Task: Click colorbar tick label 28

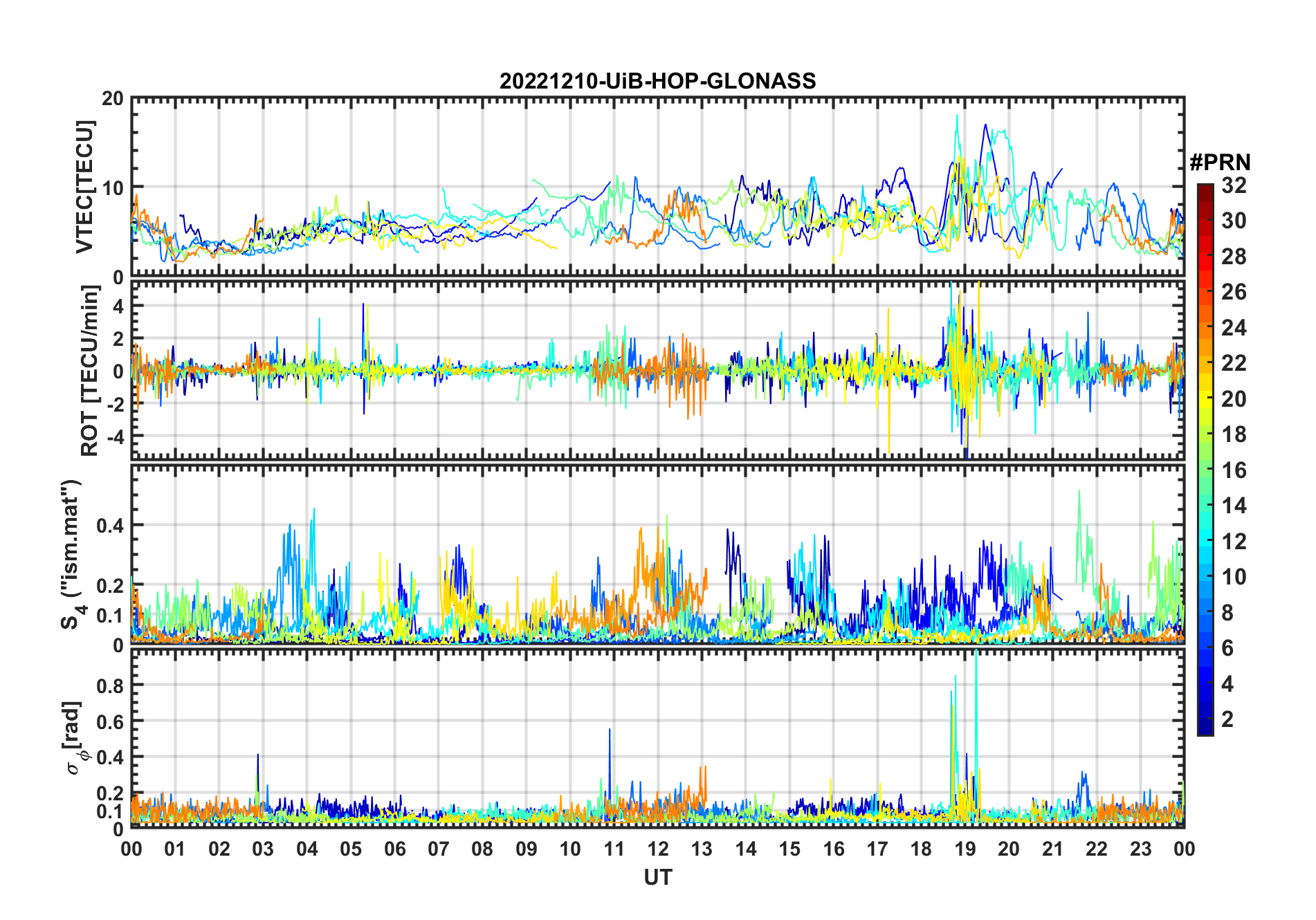Action: coord(1234,257)
